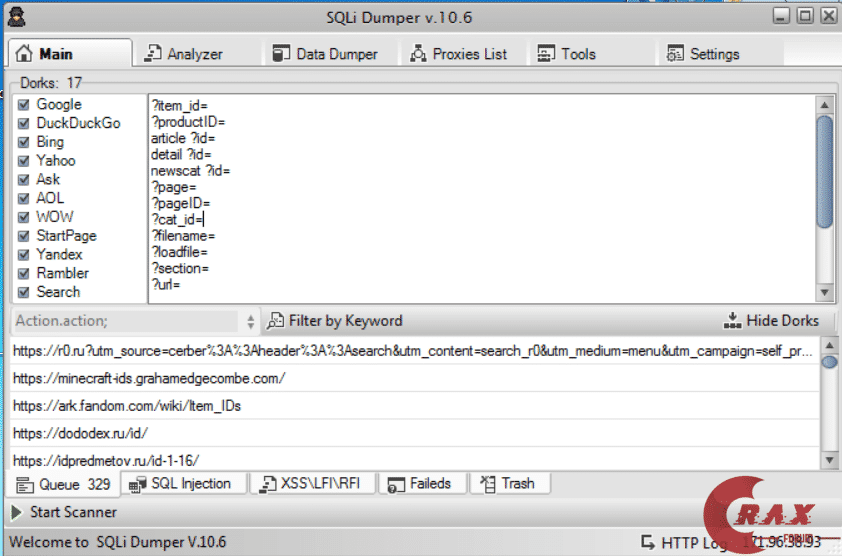Screen dimensions: 842x556
Task: Click the Hide Dorks download icon
Action: (732, 321)
